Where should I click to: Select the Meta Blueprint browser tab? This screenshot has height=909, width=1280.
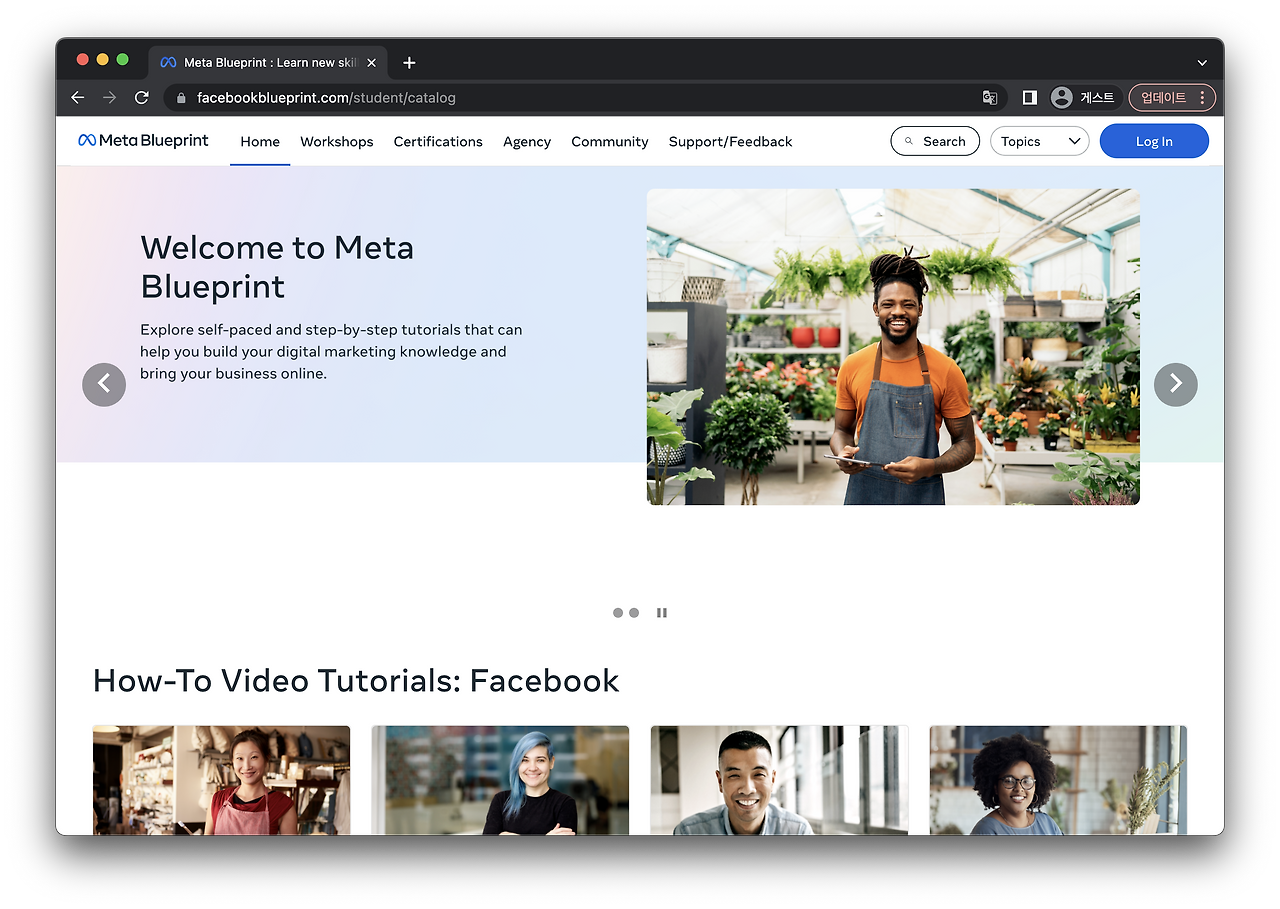point(268,62)
